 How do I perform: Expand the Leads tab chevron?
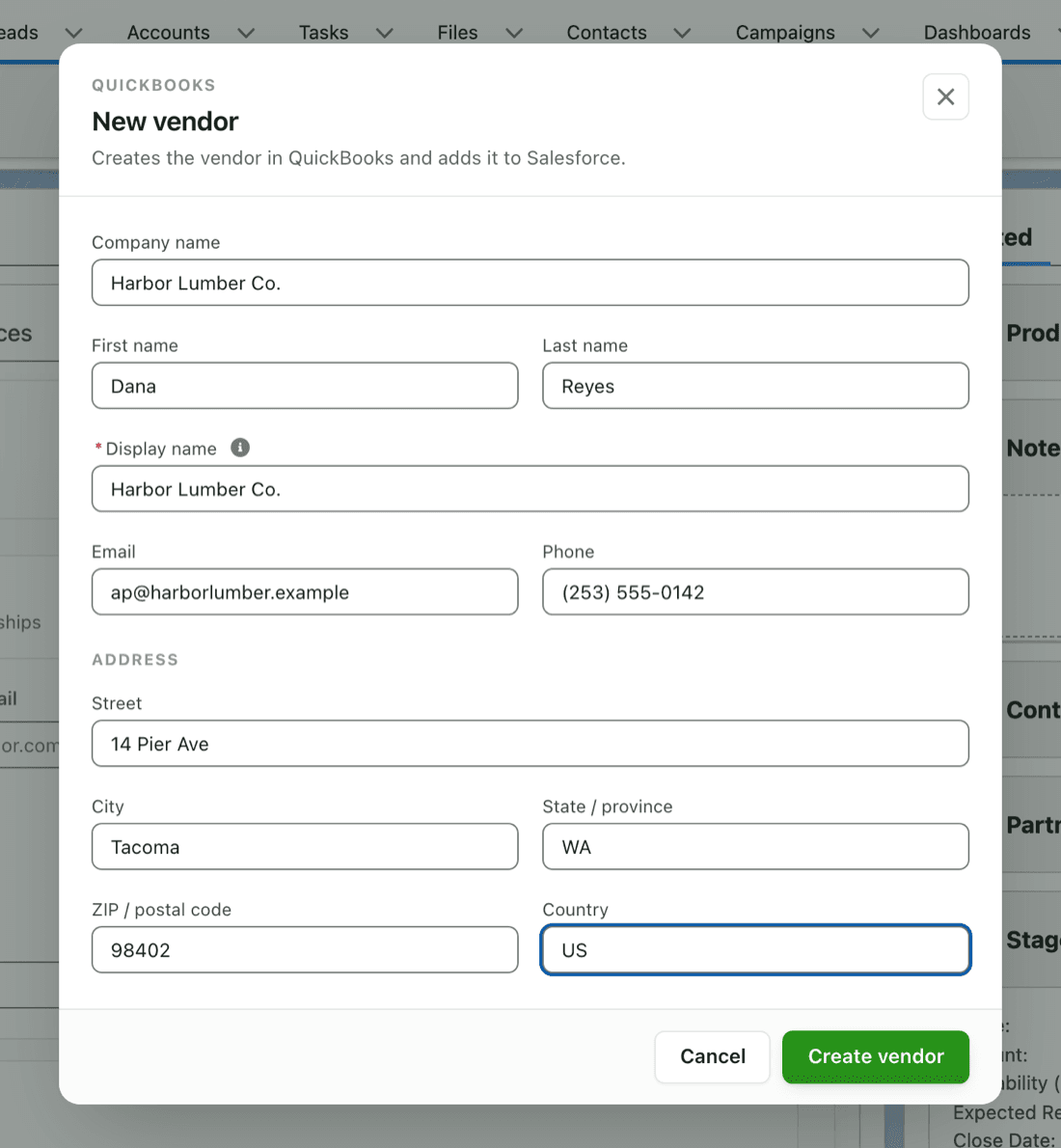pos(74,33)
